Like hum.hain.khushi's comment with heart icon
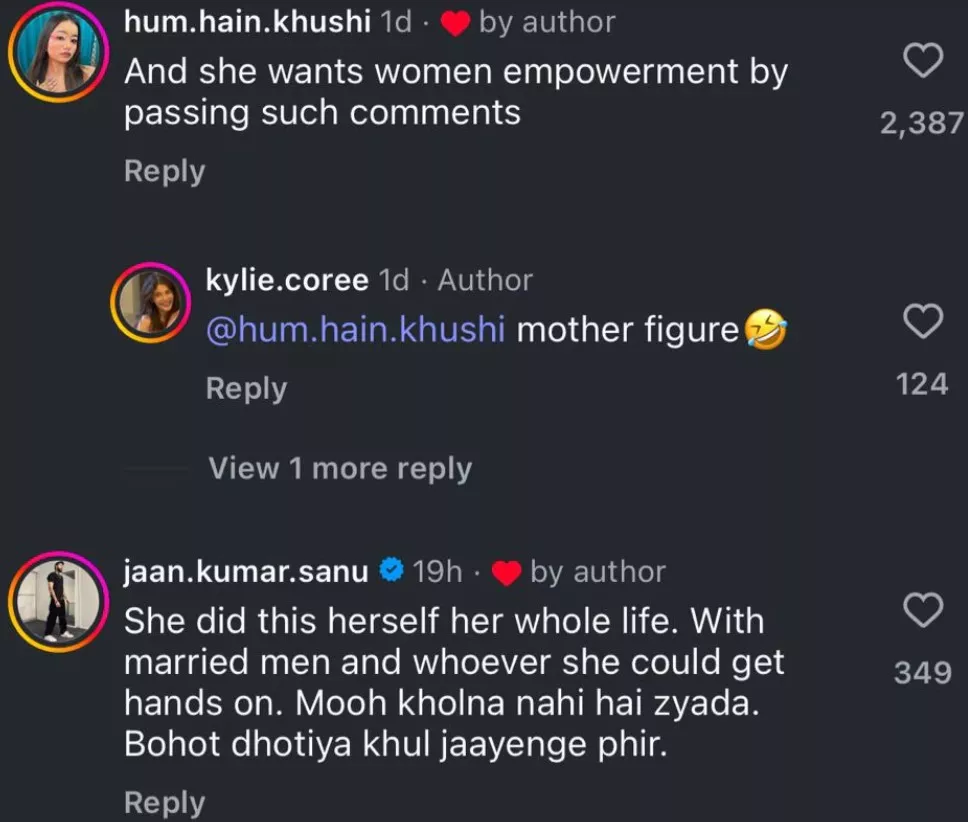The height and width of the screenshot is (822, 968). click(923, 62)
